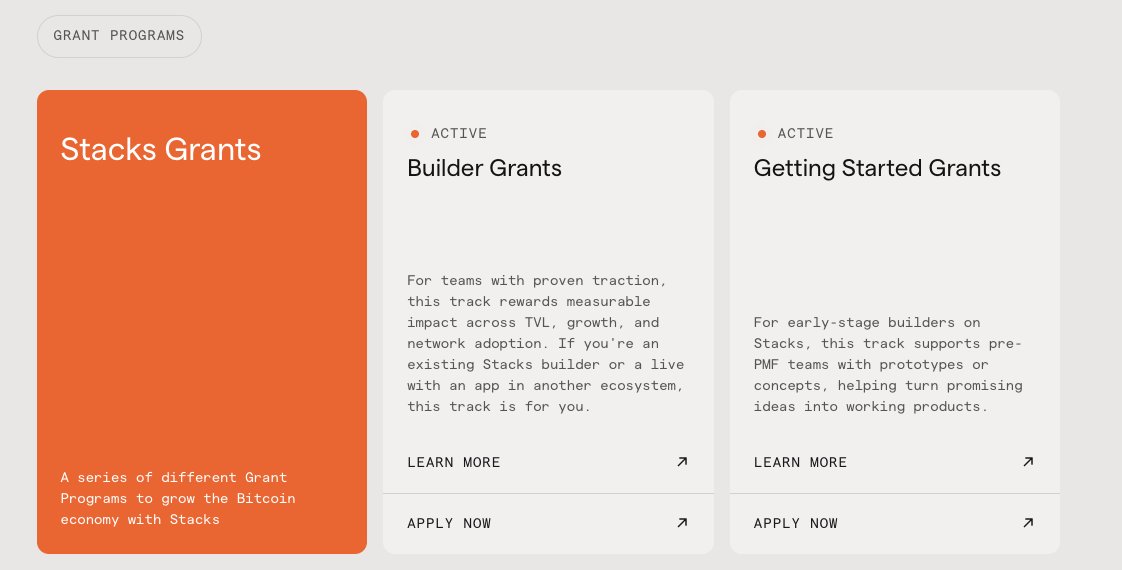Click the orange status dot on Builder Grants
Screen dimensions: 1122x570
pos(415,134)
